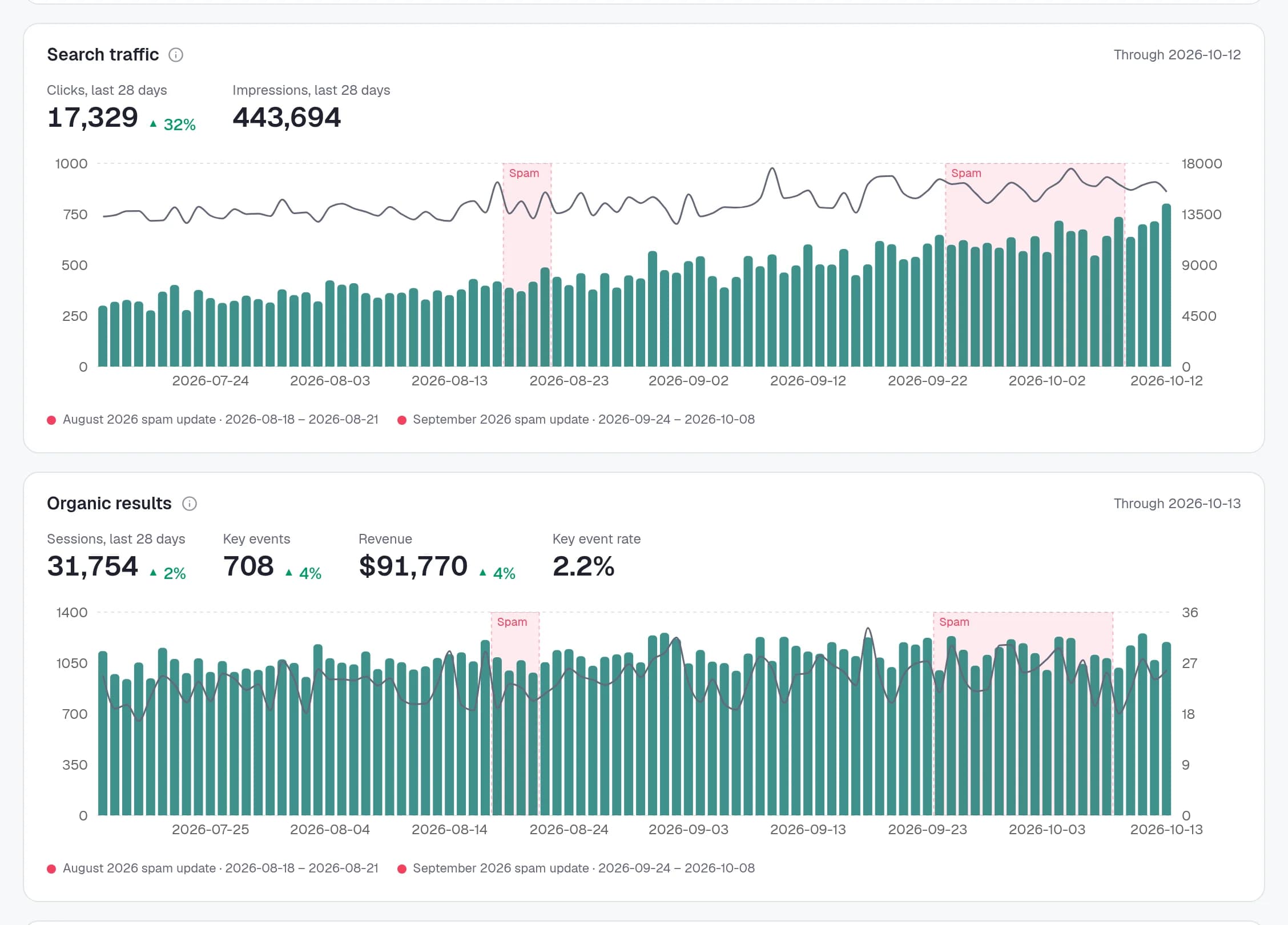Click the 2026-07-25 axis label in Organic results

[x=211, y=830]
